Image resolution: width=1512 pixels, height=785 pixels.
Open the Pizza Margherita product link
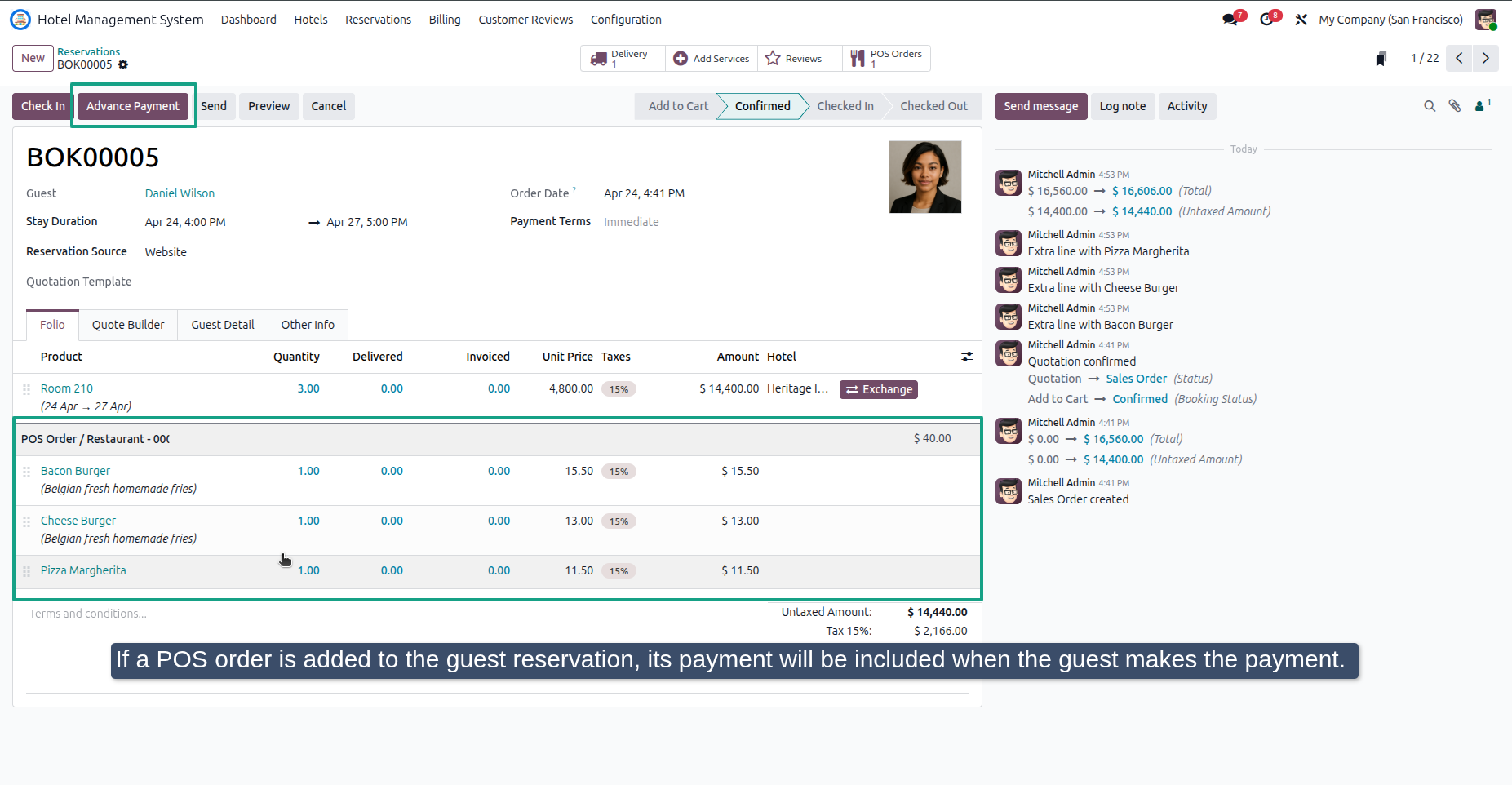pyautogui.click(x=83, y=570)
